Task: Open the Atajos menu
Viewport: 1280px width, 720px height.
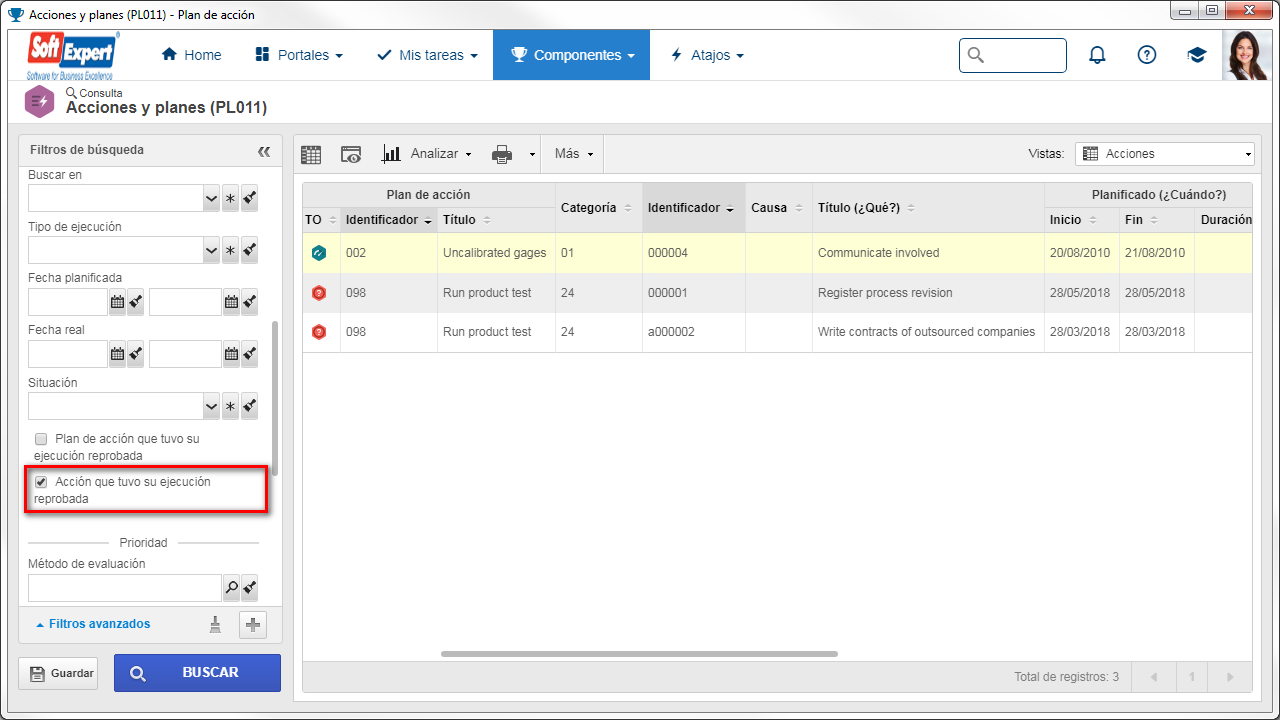Action: point(707,55)
